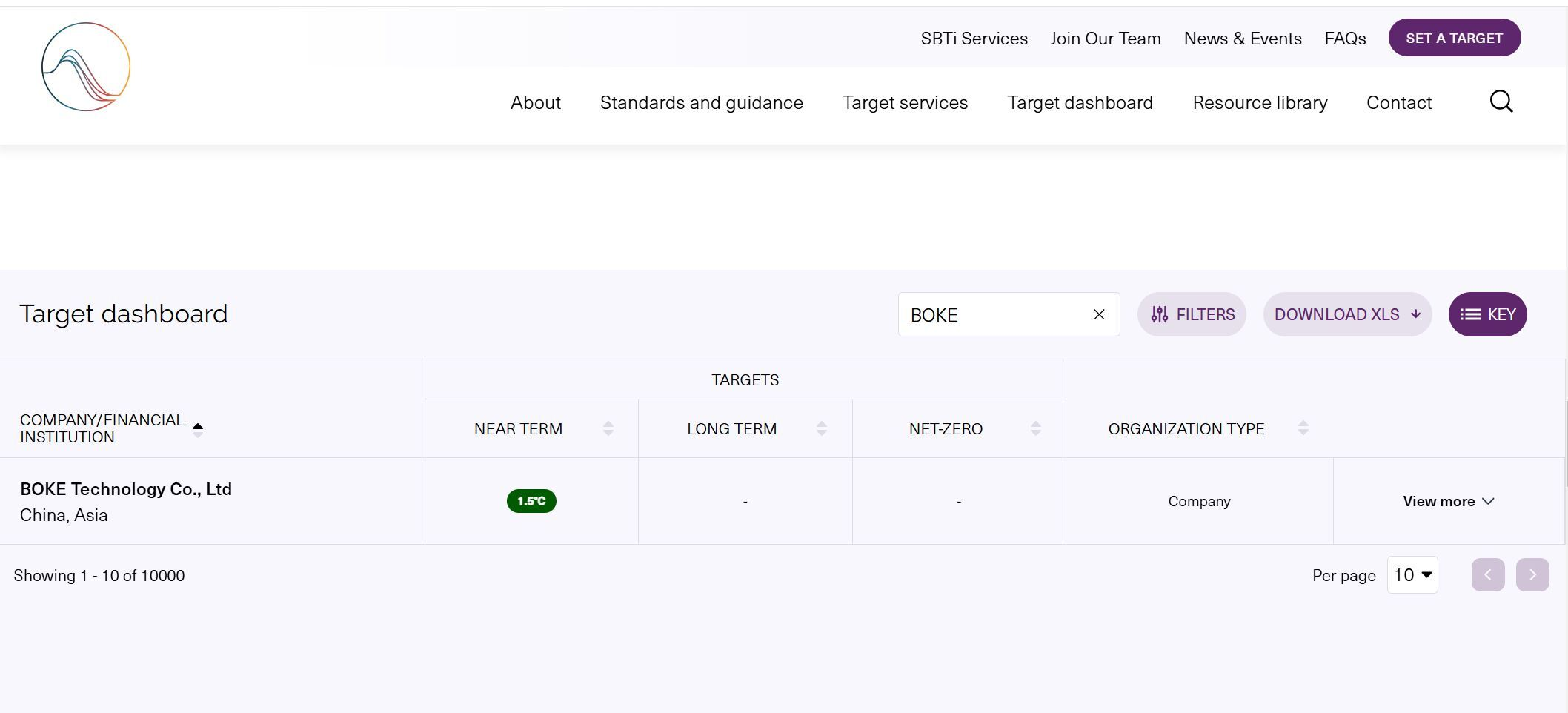Open News & Events link
Screen dimensions: 1568x713
[x=1243, y=39]
